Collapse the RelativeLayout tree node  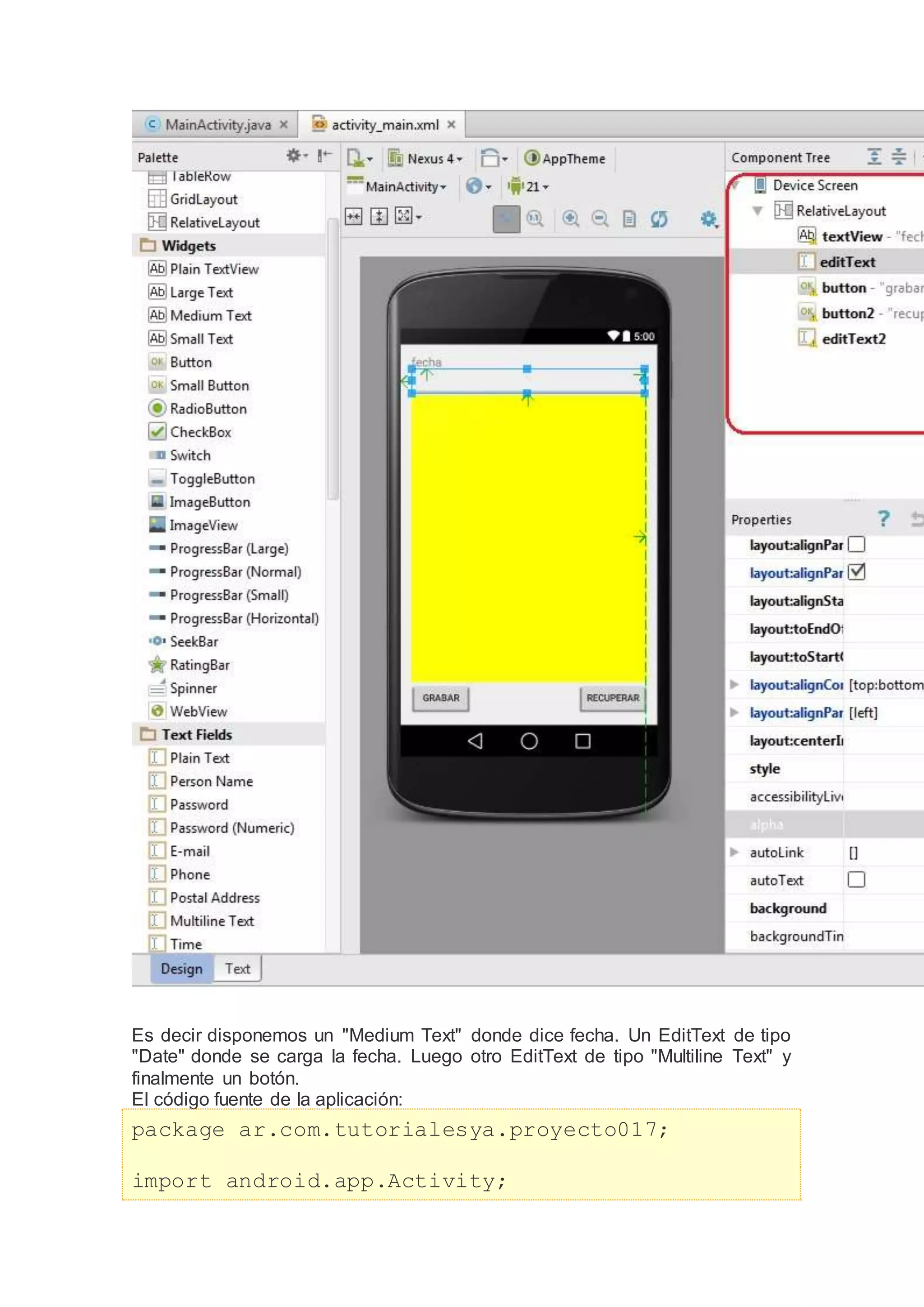(758, 211)
